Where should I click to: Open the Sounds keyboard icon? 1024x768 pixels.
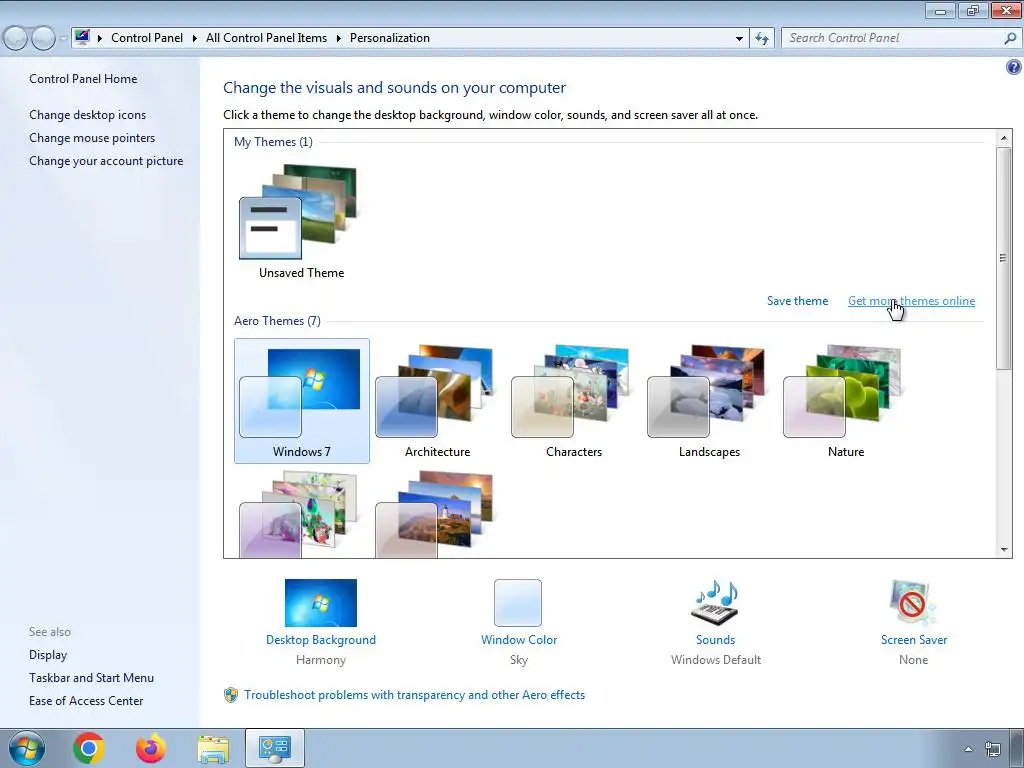point(715,603)
